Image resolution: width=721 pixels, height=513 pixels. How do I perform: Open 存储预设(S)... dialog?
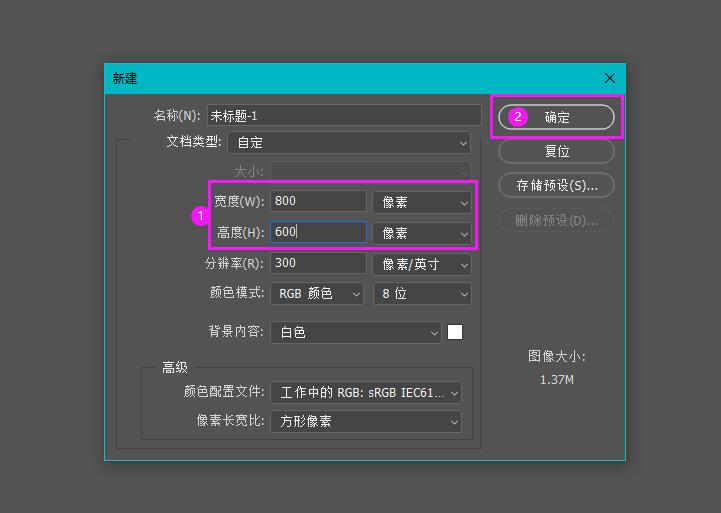pos(556,185)
